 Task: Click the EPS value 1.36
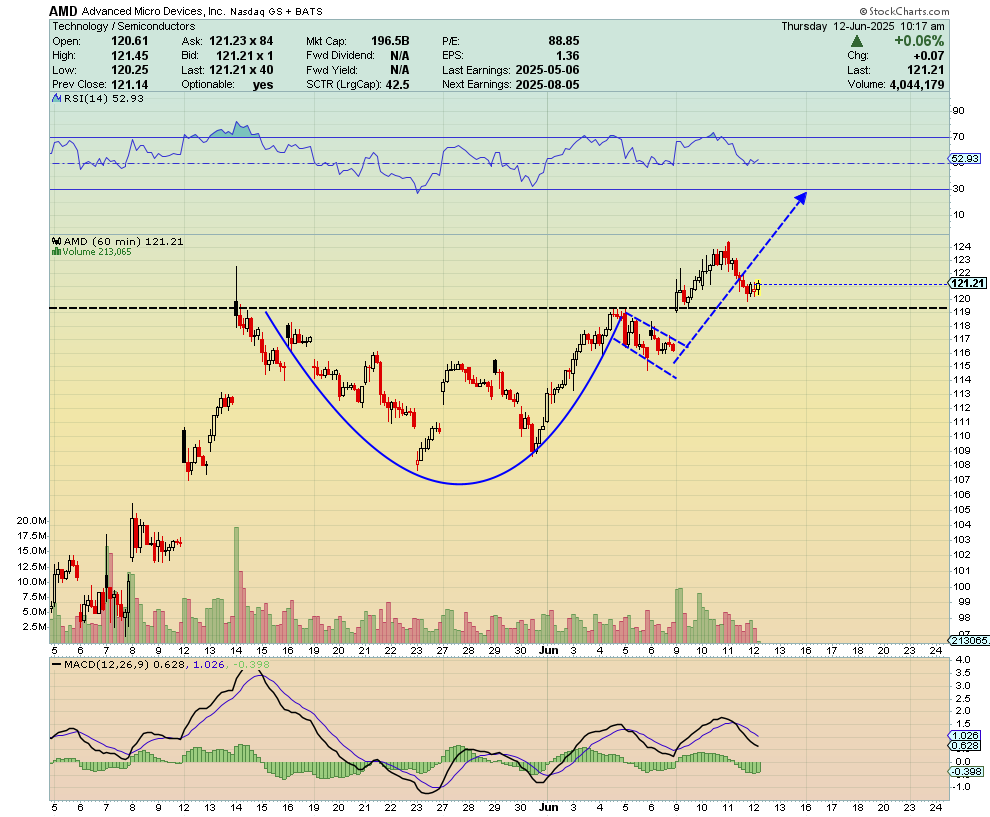pyautogui.click(x=568, y=56)
